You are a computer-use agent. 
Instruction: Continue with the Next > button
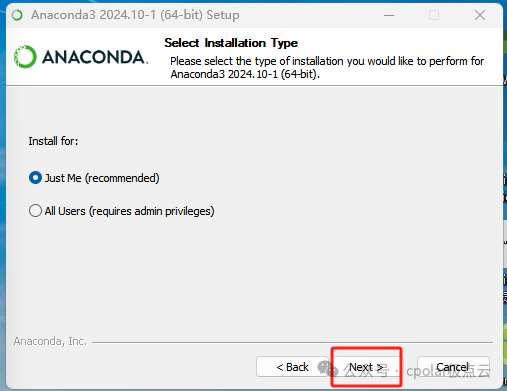366,367
